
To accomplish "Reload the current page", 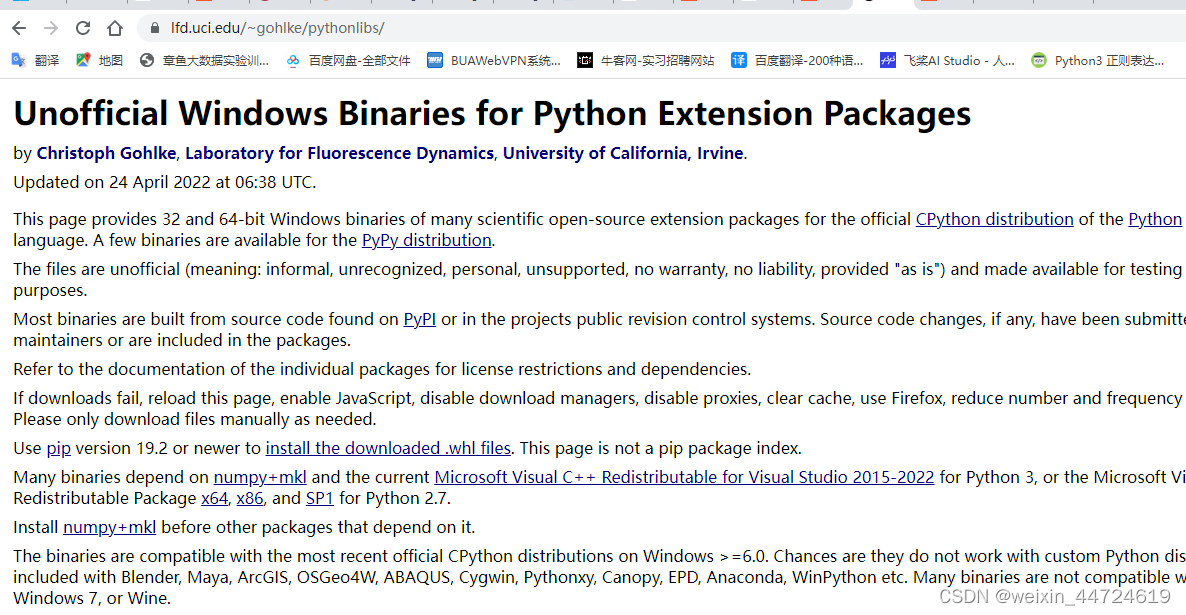I will click(x=83, y=28).
